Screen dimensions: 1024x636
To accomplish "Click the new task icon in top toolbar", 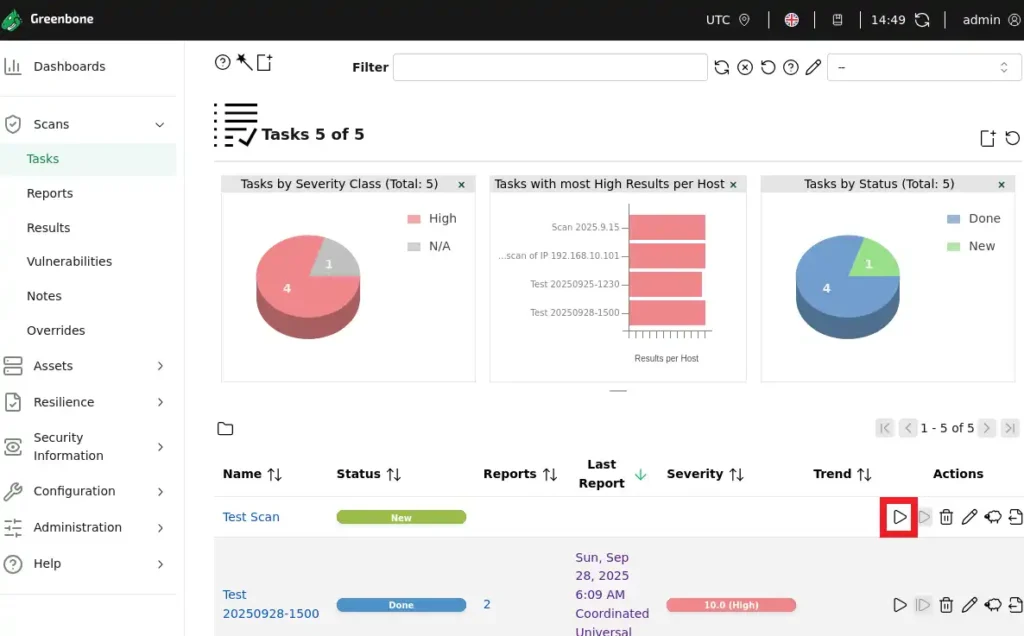I will [264, 63].
